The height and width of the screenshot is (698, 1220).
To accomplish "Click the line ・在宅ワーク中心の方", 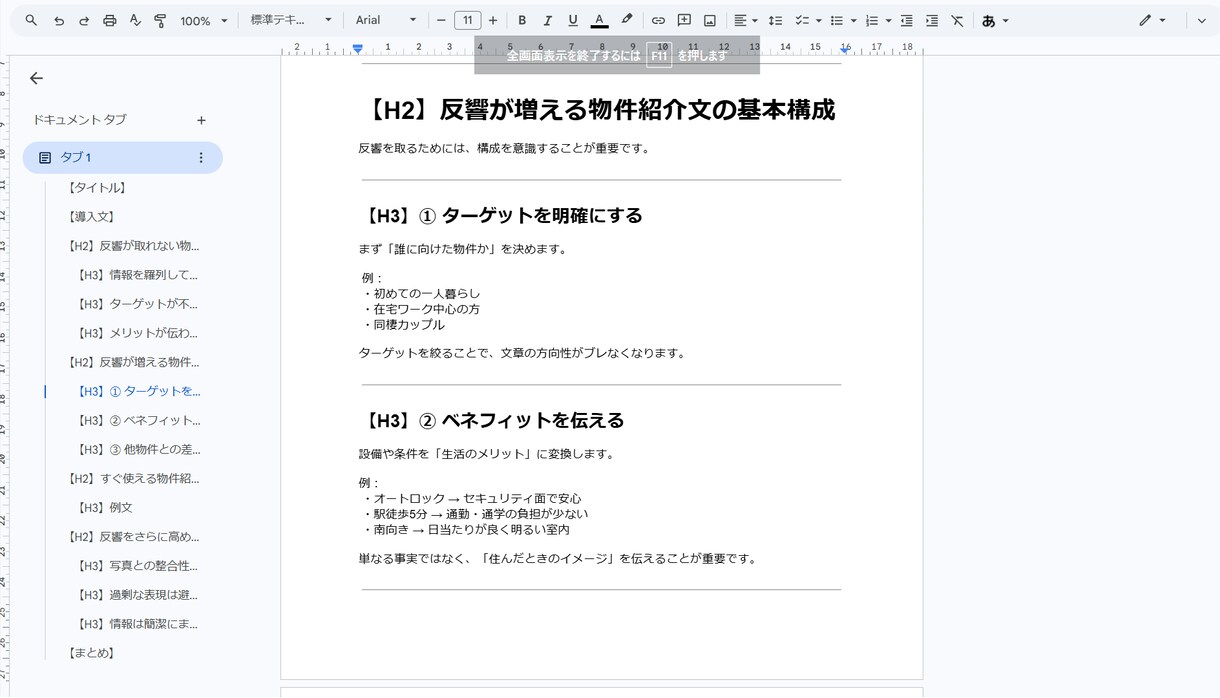I will point(420,309).
